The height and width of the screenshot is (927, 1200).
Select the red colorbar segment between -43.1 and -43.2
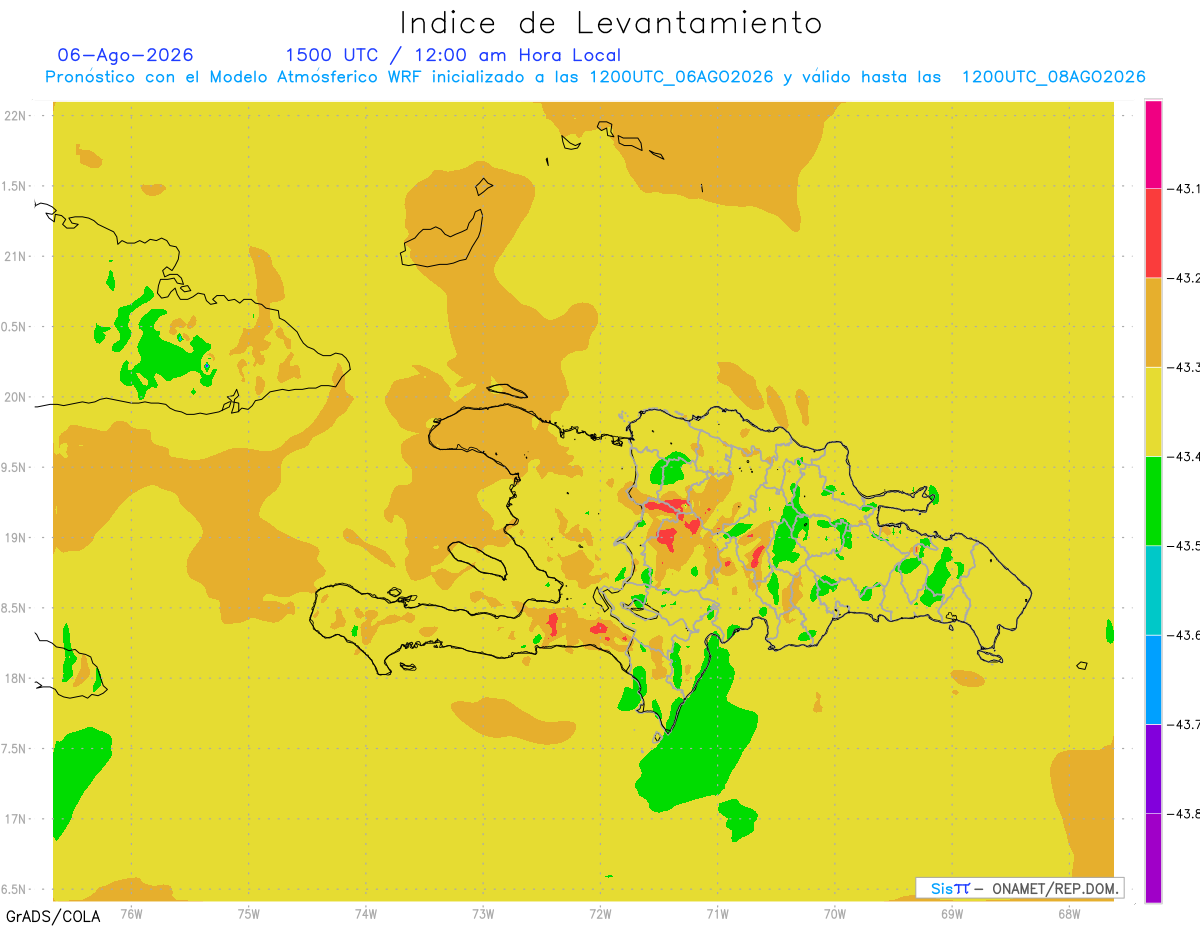(1153, 233)
